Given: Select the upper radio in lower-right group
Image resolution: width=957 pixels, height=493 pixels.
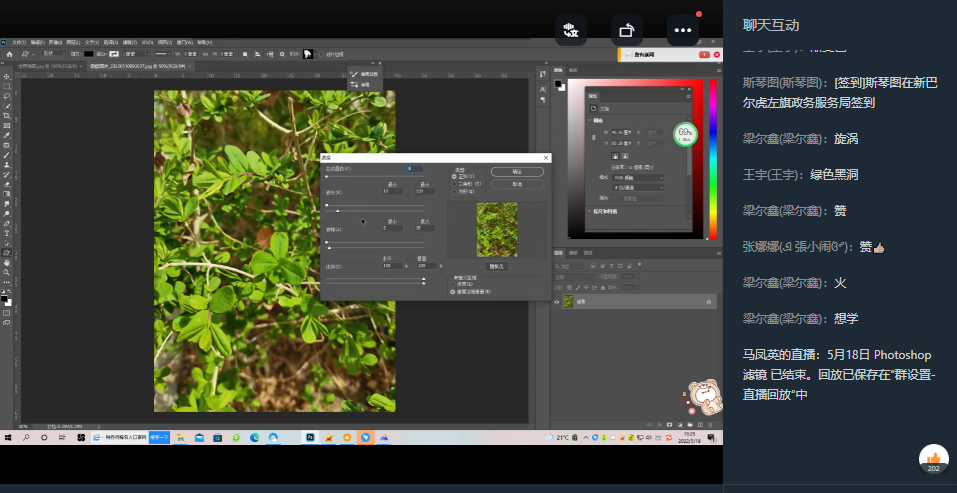Looking at the screenshot, I should [x=453, y=284].
